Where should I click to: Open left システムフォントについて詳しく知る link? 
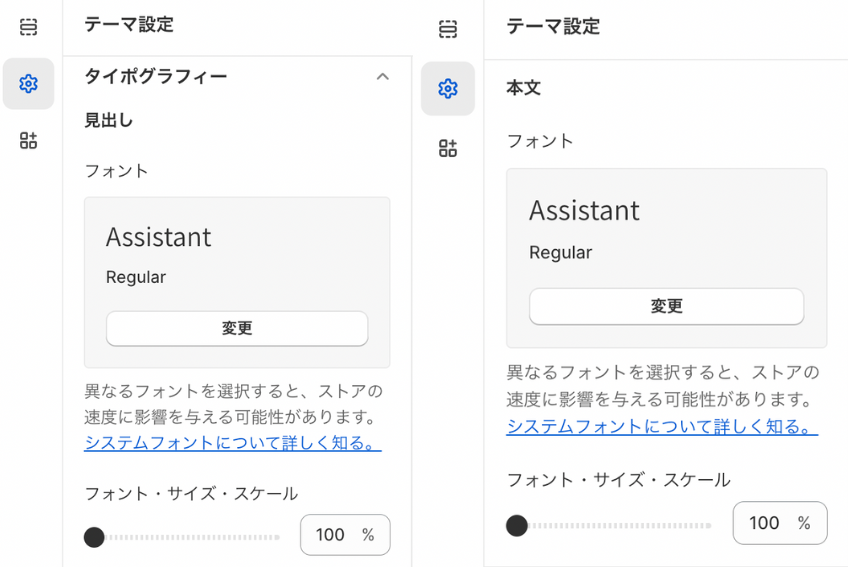pos(233,443)
